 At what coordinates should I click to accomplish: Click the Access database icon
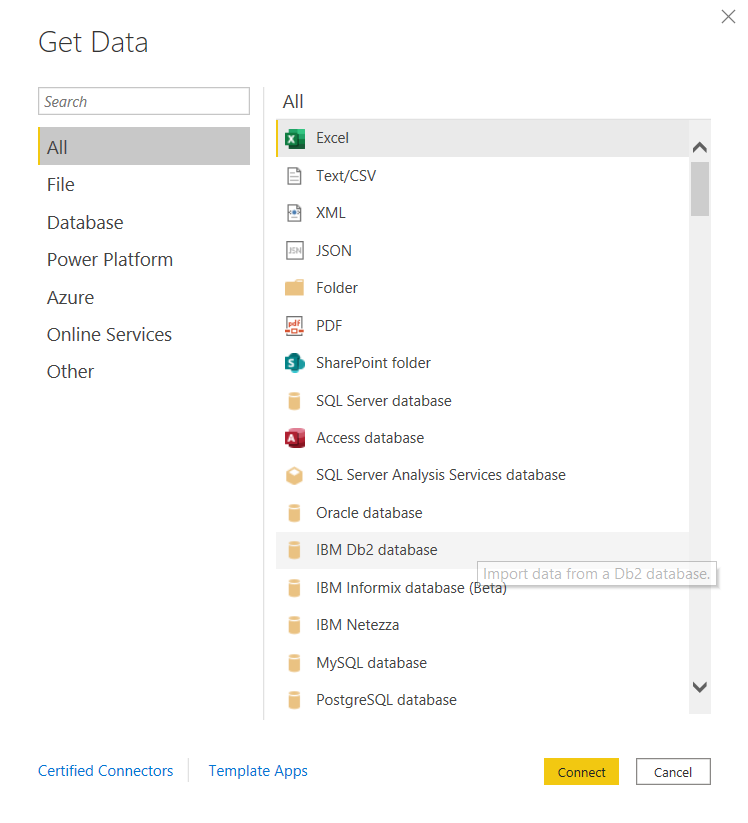coord(294,438)
